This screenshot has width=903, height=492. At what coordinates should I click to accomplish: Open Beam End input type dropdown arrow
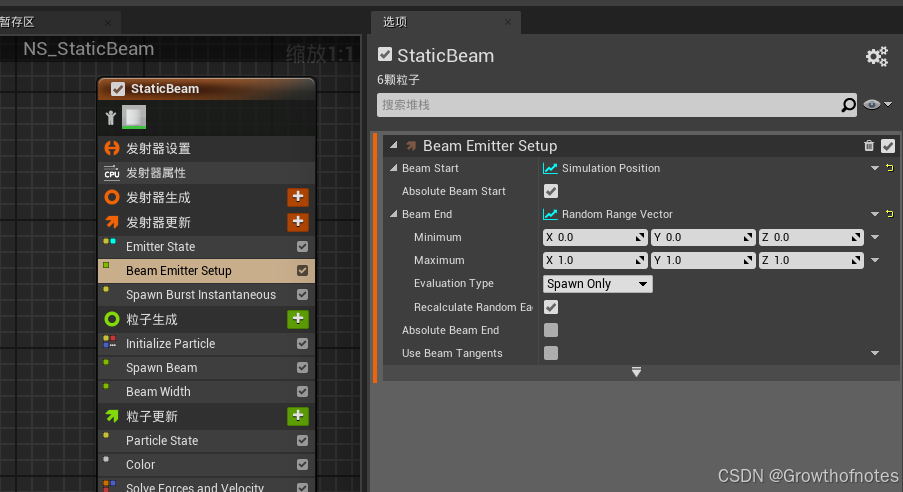[x=875, y=214]
